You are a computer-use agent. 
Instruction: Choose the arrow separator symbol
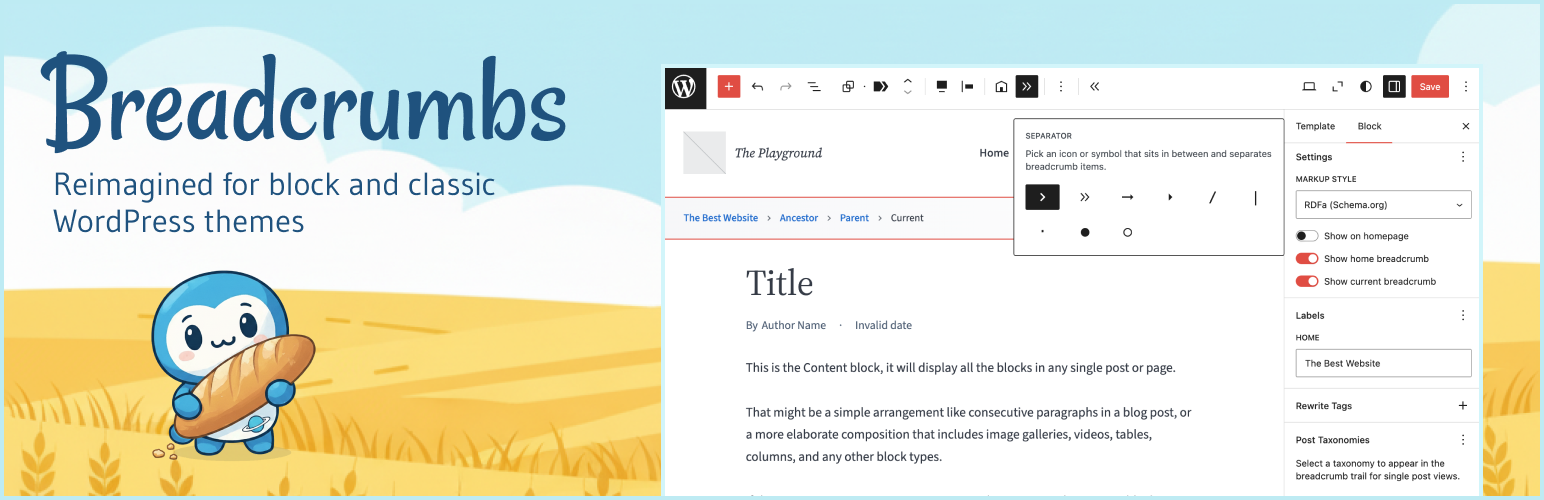(1127, 197)
